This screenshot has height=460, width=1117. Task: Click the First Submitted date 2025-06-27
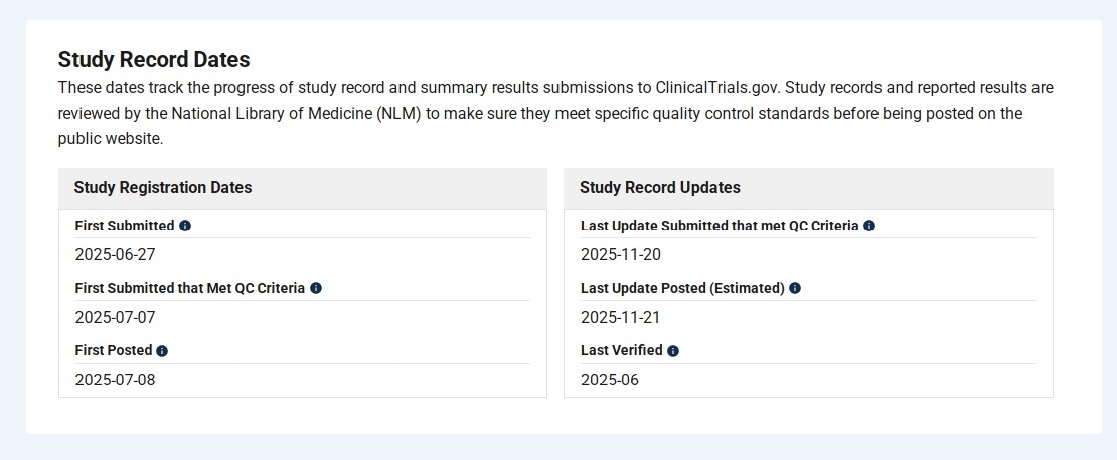tap(115, 254)
